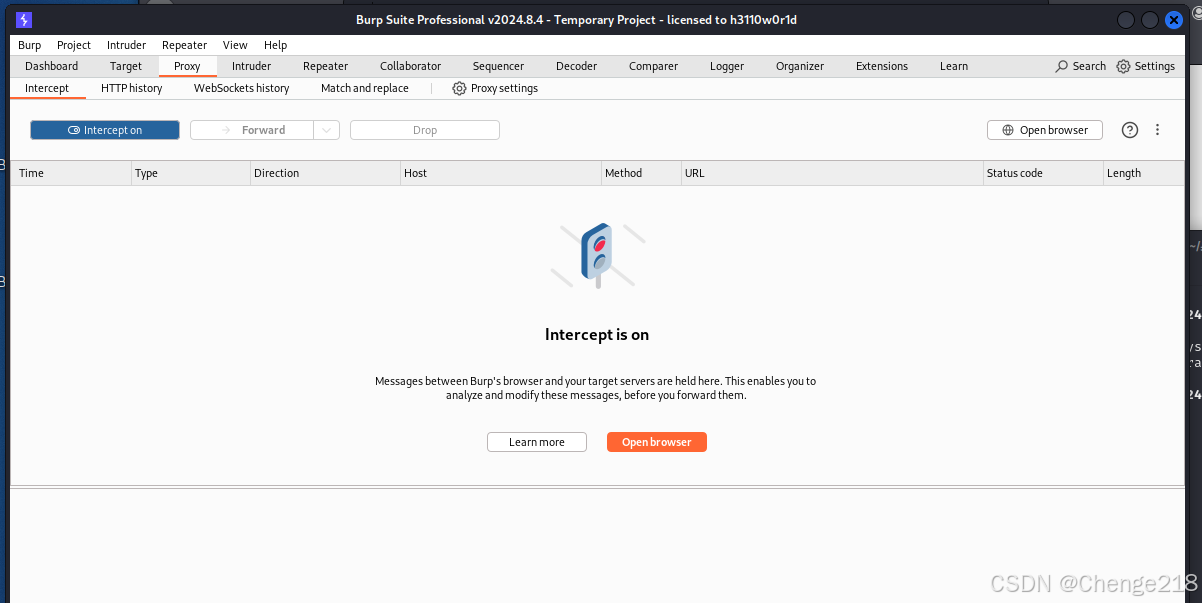The image size is (1202, 603).
Task: Switch to the Collaborator tab
Action: click(x=410, y=66)
